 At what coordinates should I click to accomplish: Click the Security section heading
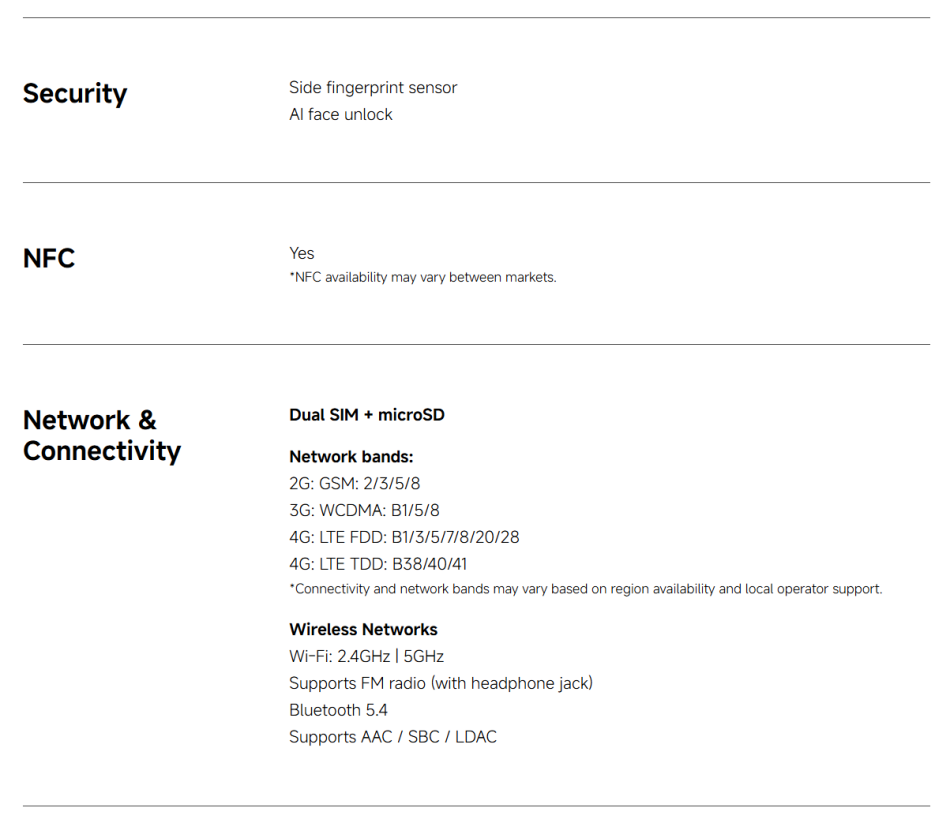pyautogui.click(x=75, y=94)
